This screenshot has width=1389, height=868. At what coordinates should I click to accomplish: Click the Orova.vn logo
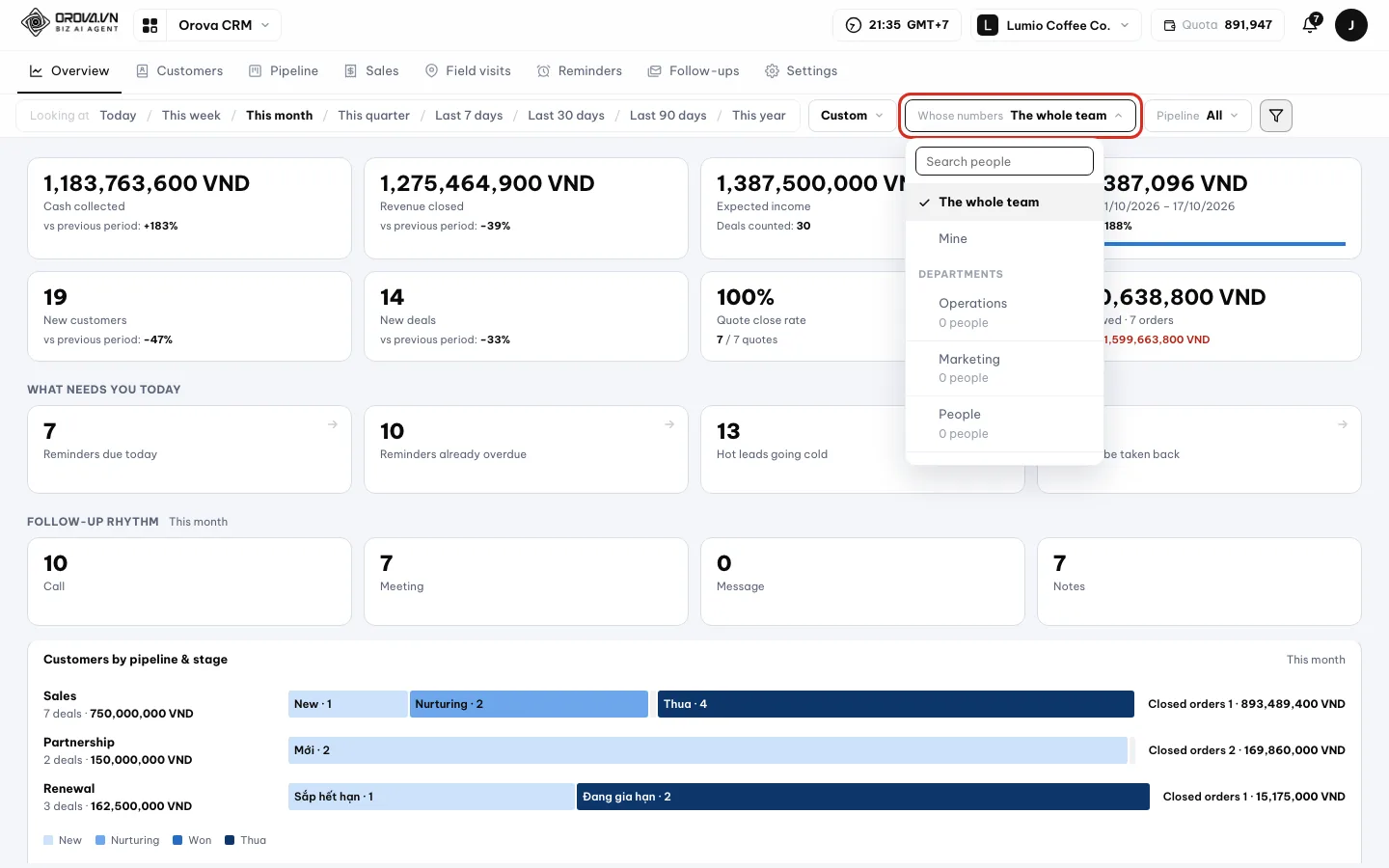point(70,23)
